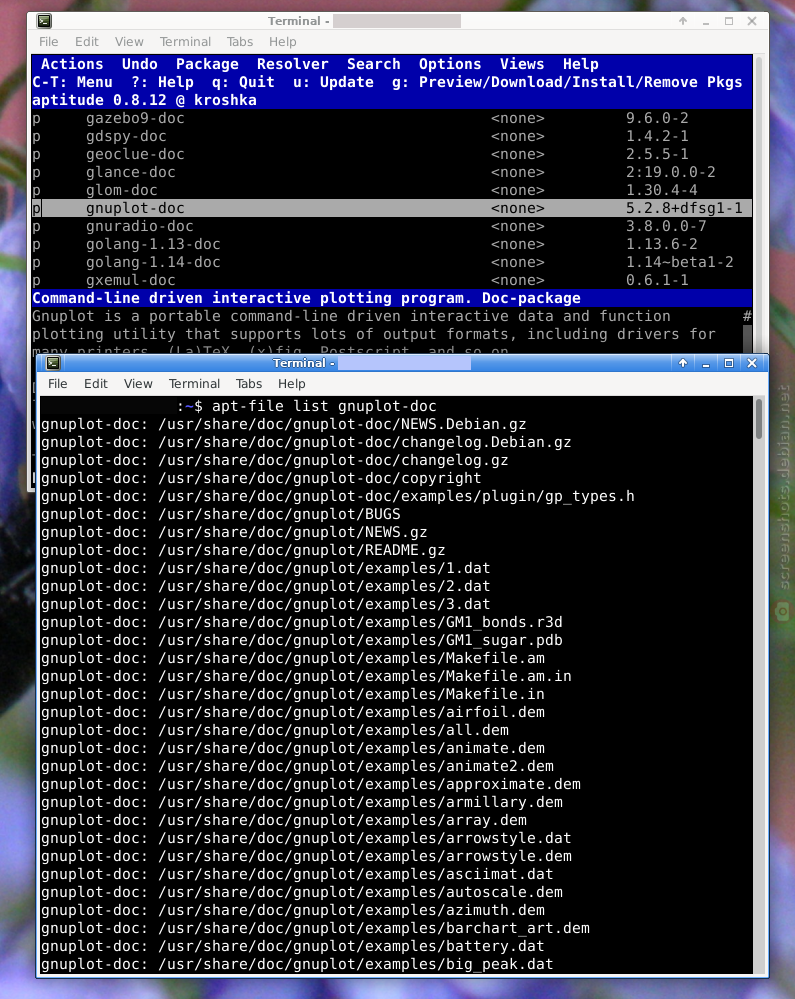Minimize the front terminal window

[706, 363]
